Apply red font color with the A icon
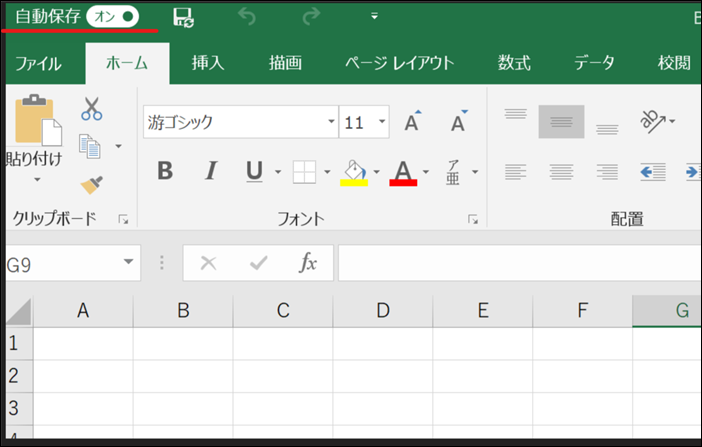702x447 pixels. tap(403, 172)
